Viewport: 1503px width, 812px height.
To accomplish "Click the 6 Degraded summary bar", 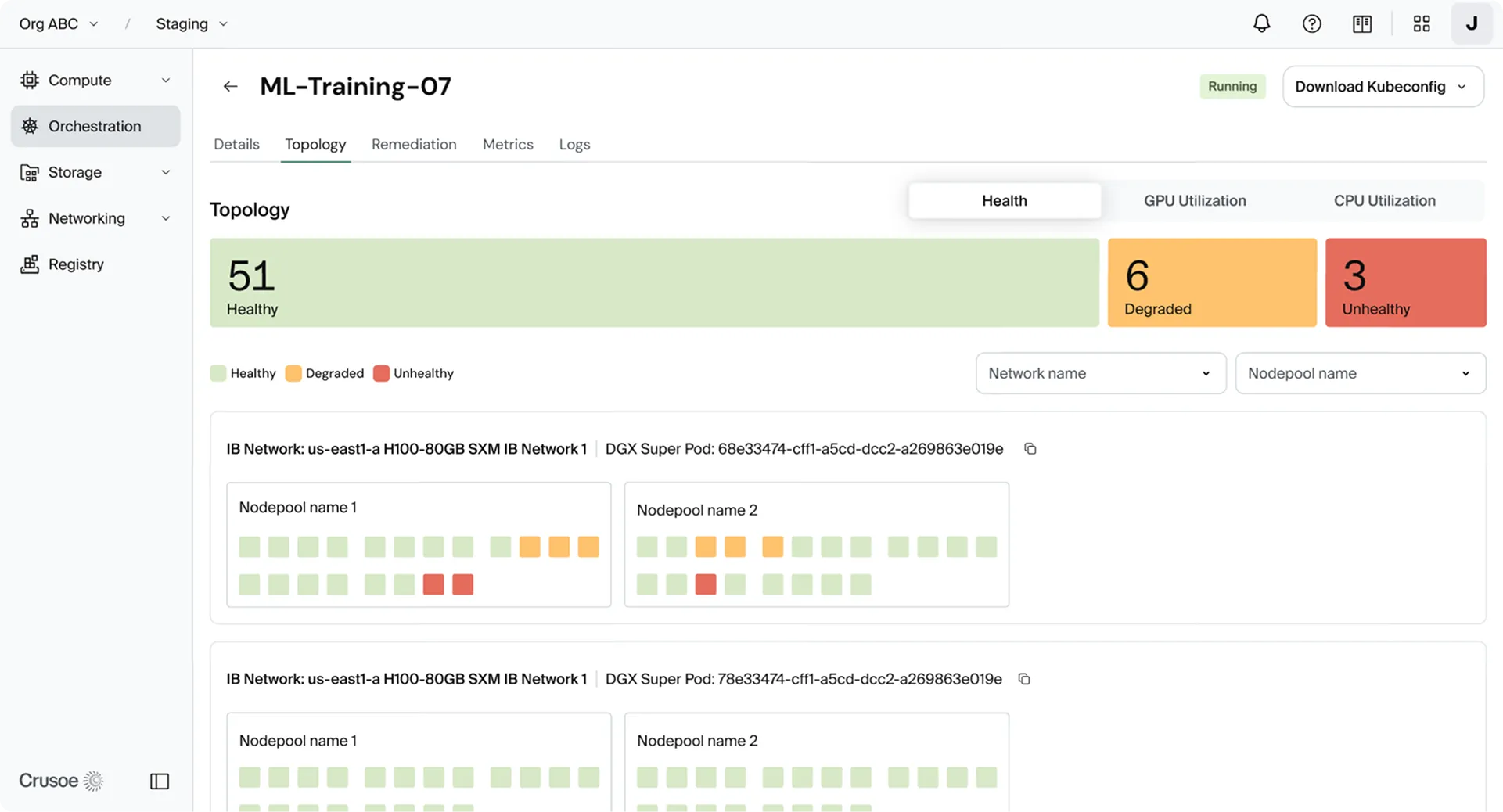I will (x=1212, y=282).
